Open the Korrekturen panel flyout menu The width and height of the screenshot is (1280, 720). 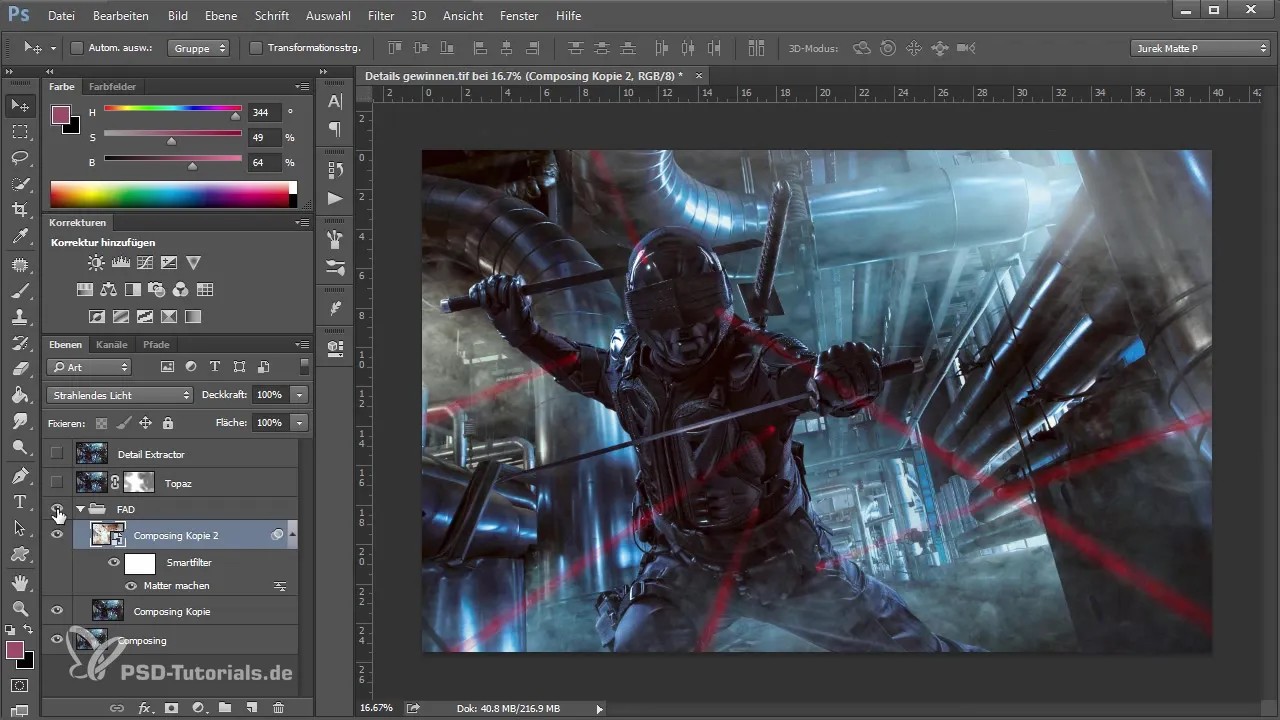(302, 223)
